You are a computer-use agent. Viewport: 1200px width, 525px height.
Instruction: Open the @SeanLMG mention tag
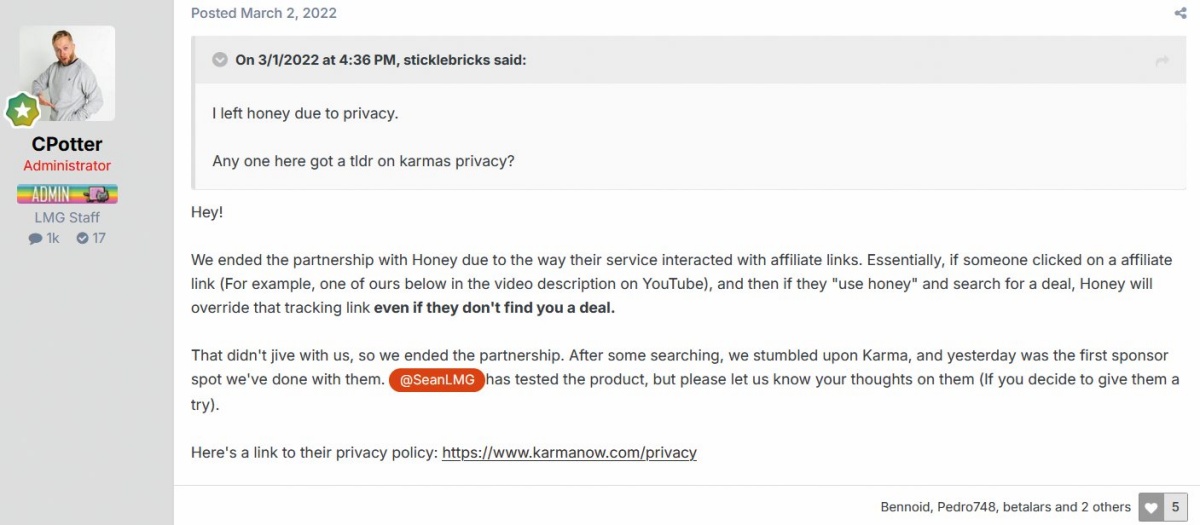tap(437, 380)
